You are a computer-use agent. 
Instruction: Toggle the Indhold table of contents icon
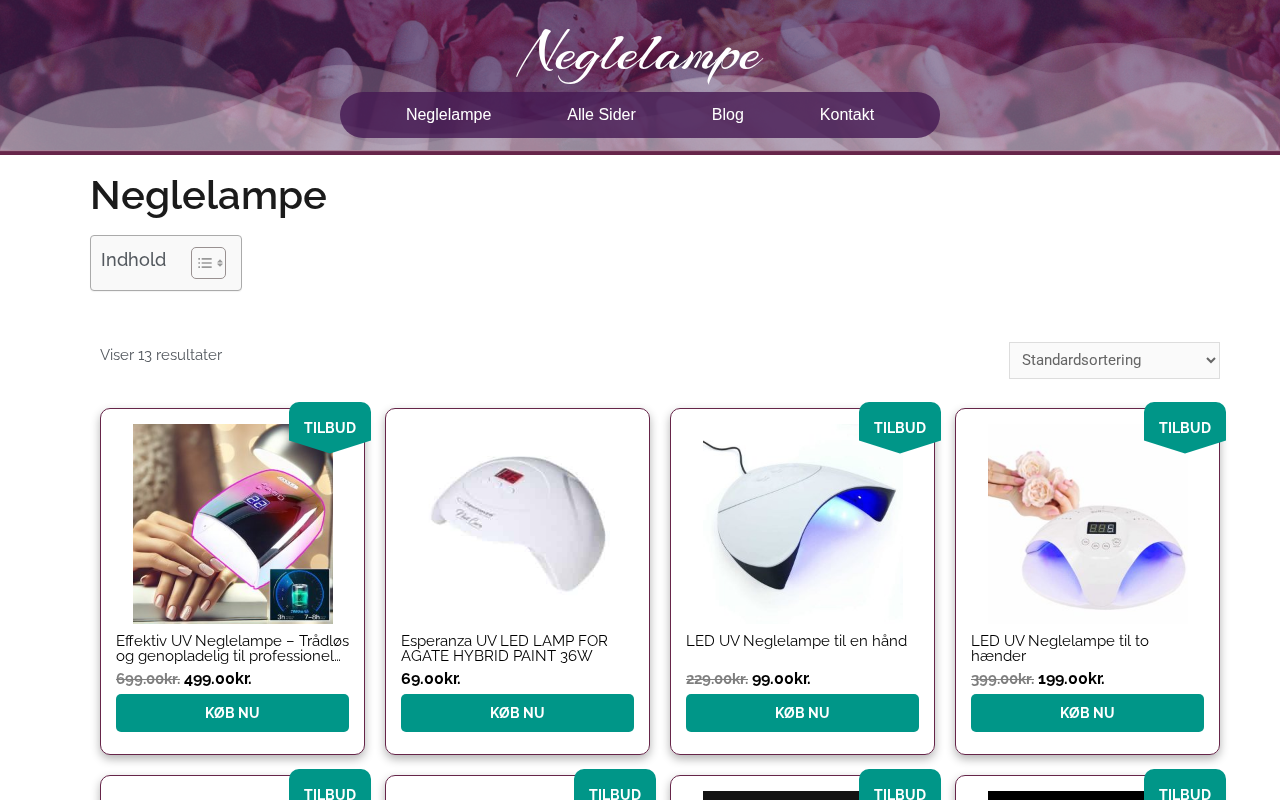pyautogui.click(x=208, y=263)
